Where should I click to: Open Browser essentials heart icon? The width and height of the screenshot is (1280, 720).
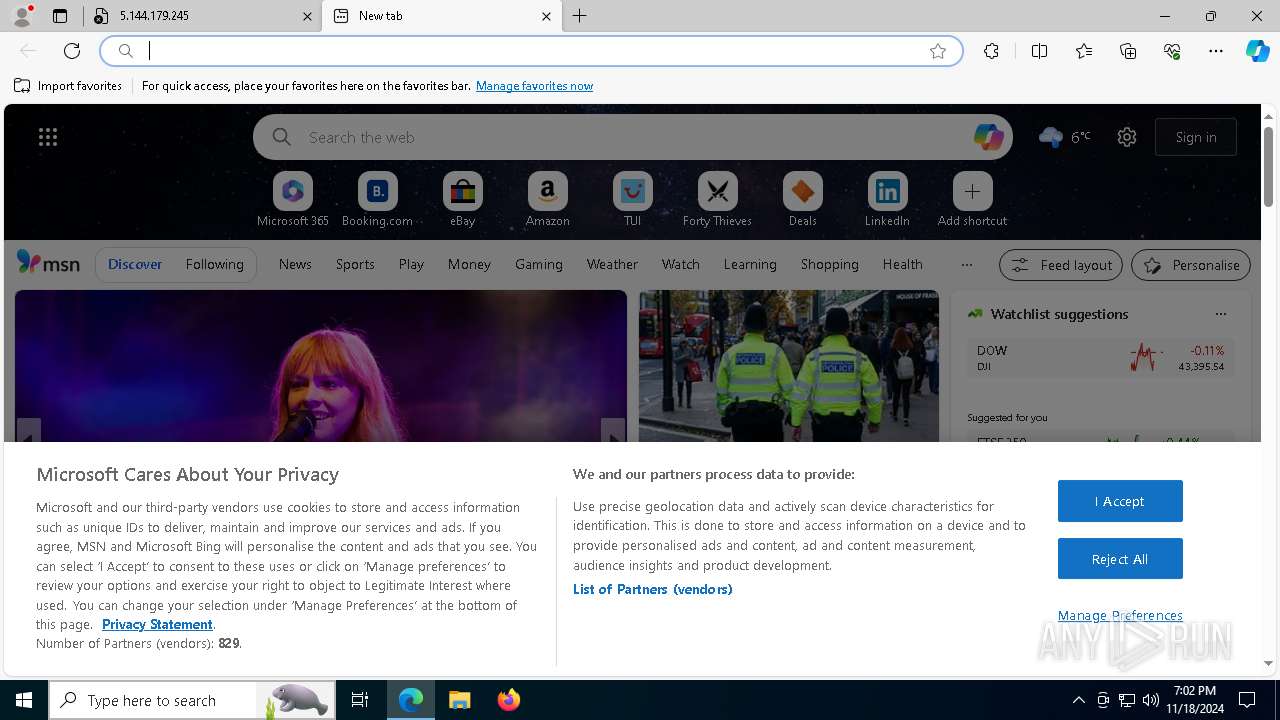pos(1172,51)
